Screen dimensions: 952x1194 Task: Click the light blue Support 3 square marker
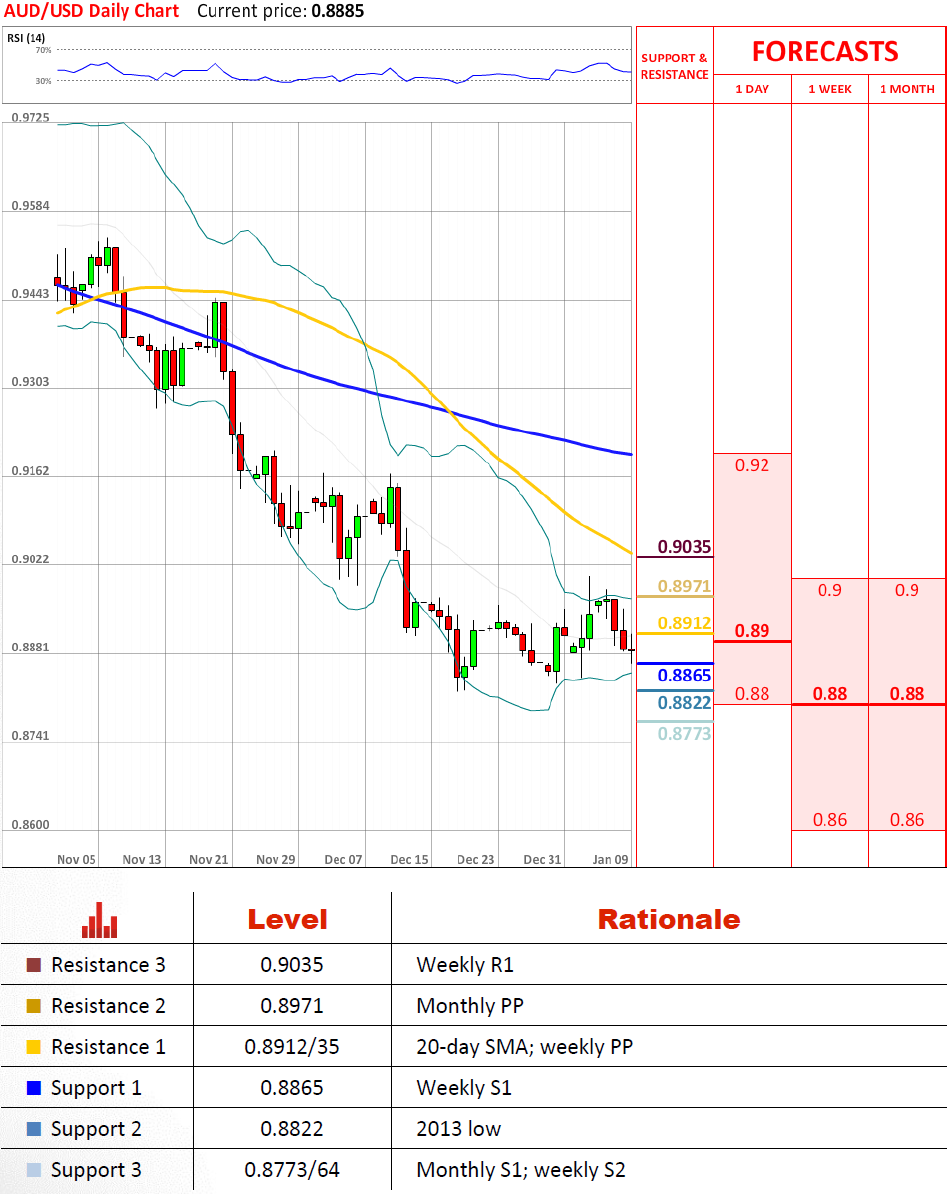click(34, 1170)
